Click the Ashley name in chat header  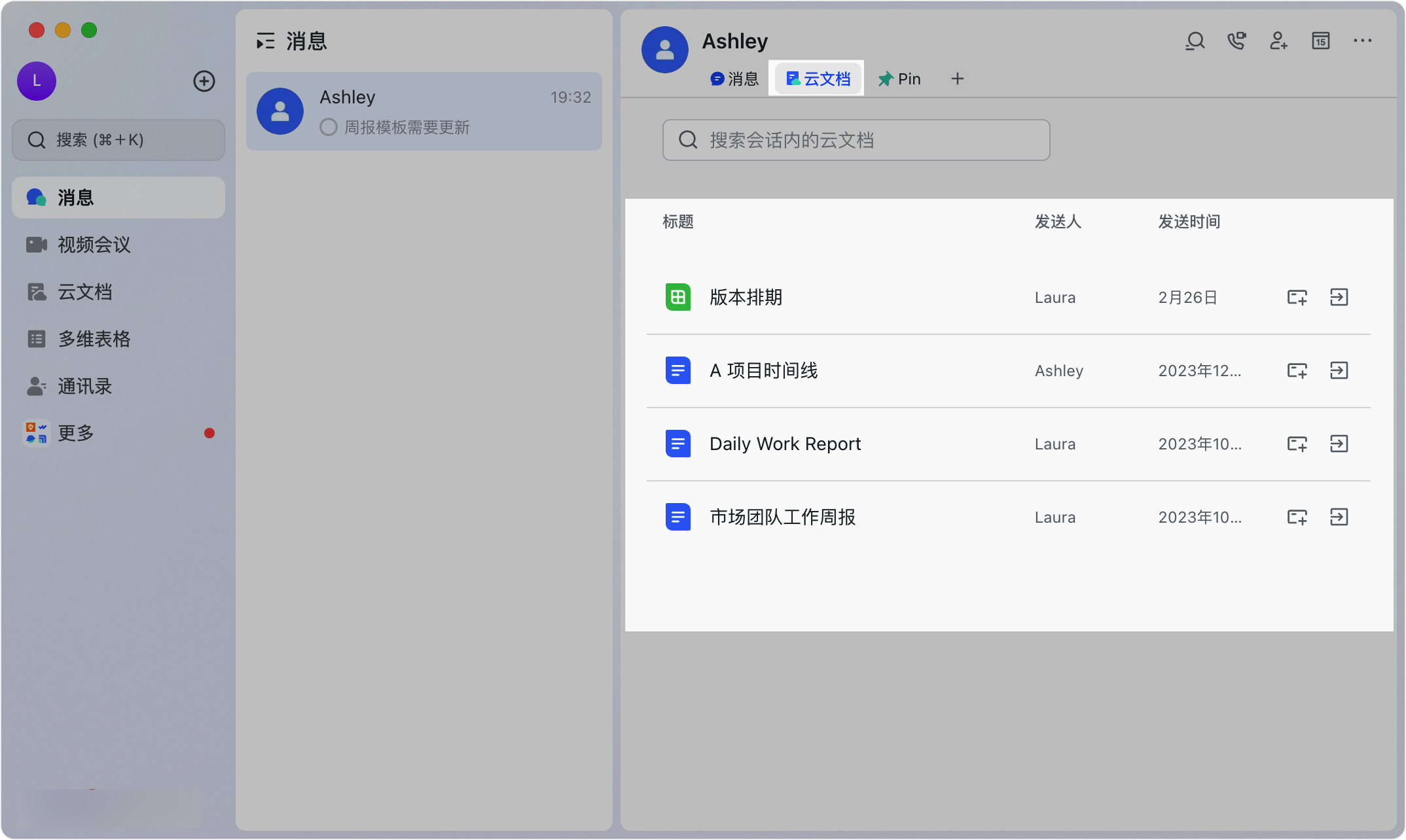click(x=735, y=41)
